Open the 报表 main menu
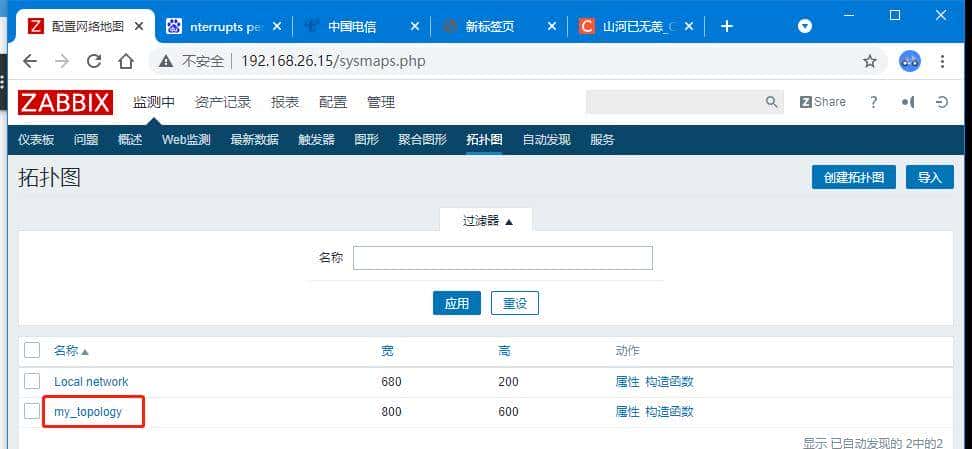 (x=285, y=102)
